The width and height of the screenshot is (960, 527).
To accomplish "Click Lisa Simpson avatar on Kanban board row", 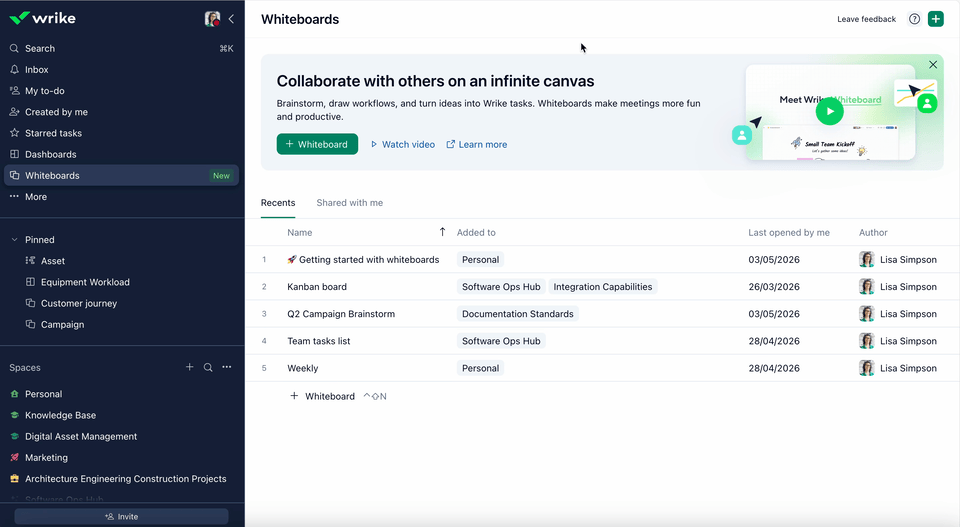I will pyautogui.click(x=866, y=286).
